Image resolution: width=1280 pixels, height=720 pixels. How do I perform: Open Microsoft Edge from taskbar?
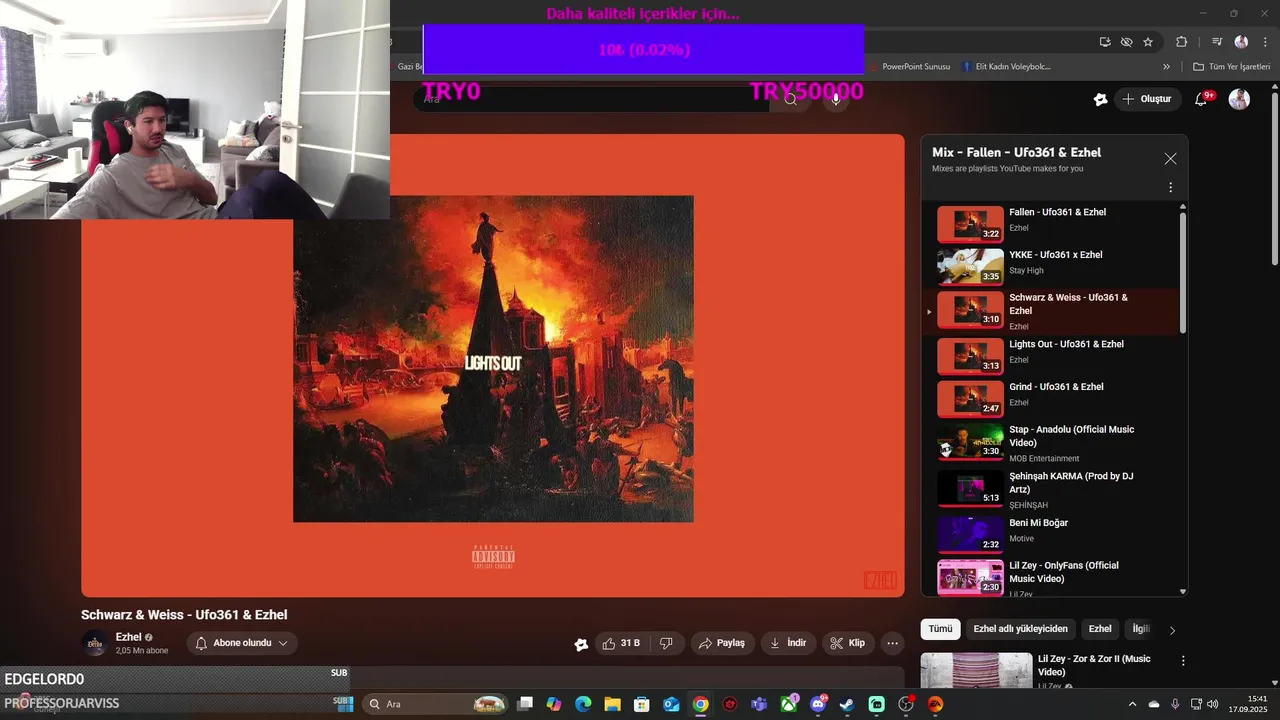(x=583, y=704)
